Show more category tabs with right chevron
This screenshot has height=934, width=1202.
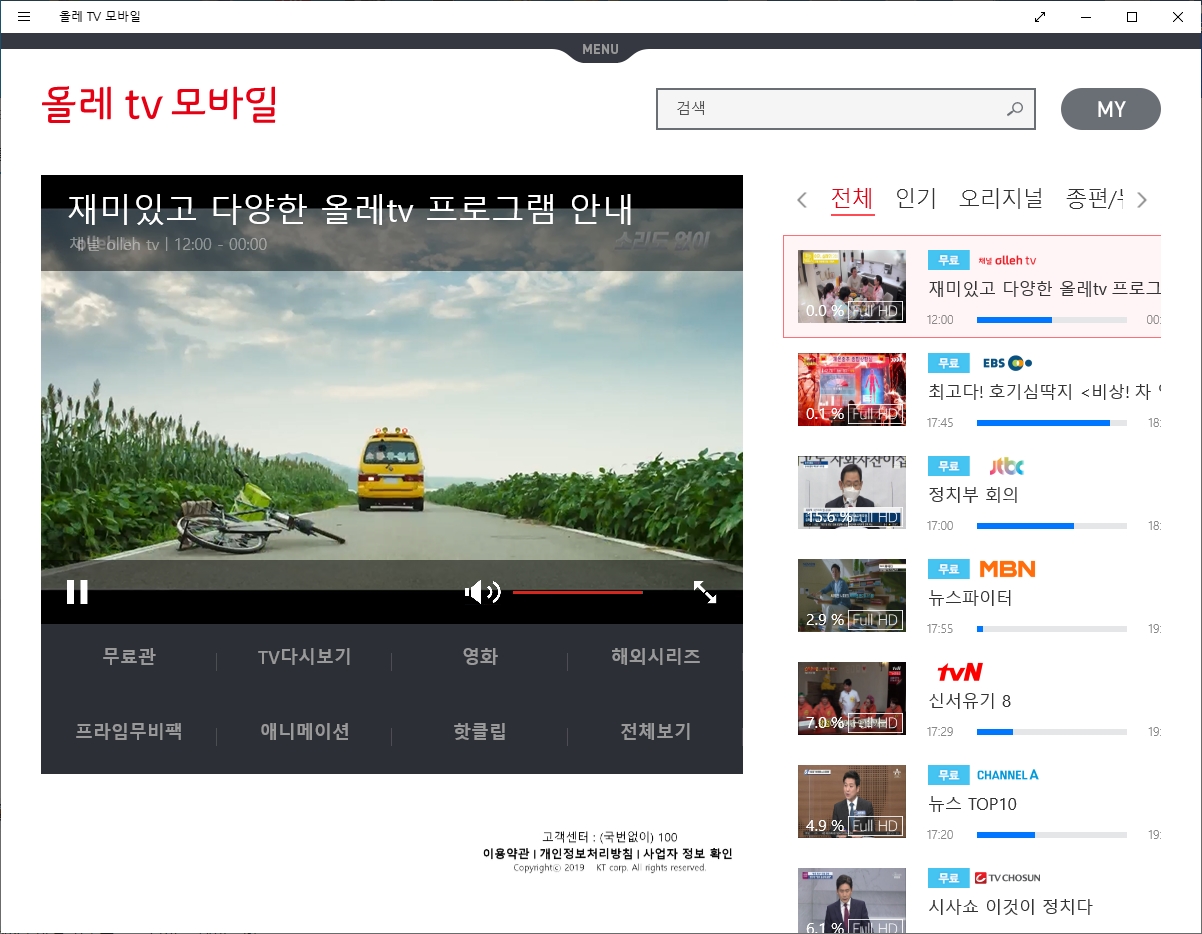pos(1142,200)
